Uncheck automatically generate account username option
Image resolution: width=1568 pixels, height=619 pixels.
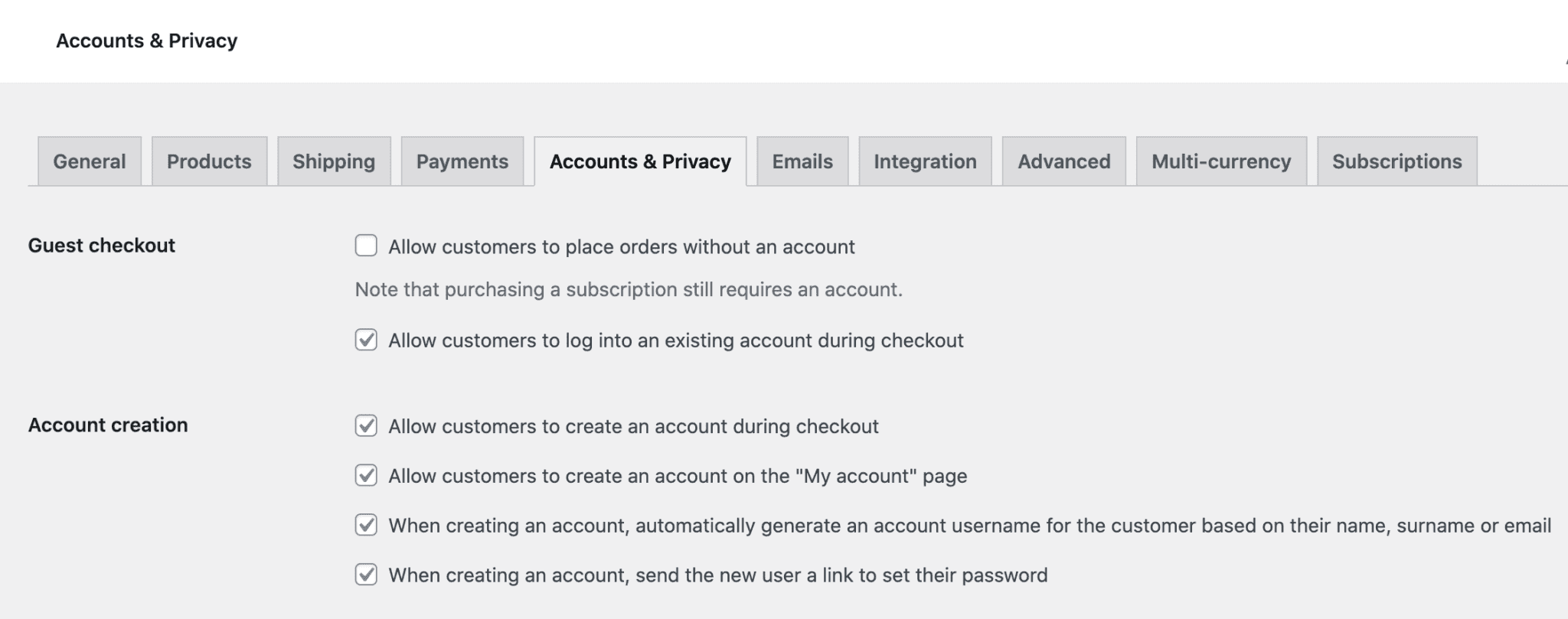366,525
